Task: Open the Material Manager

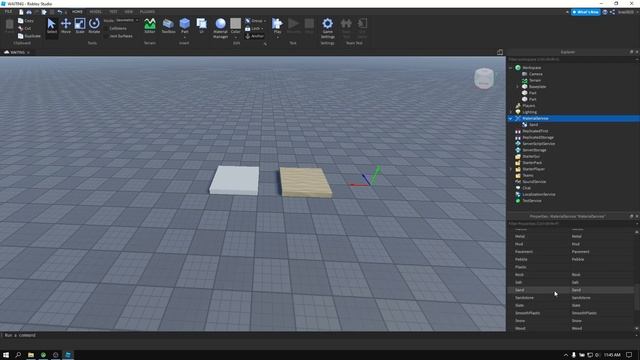Action: 220,28
